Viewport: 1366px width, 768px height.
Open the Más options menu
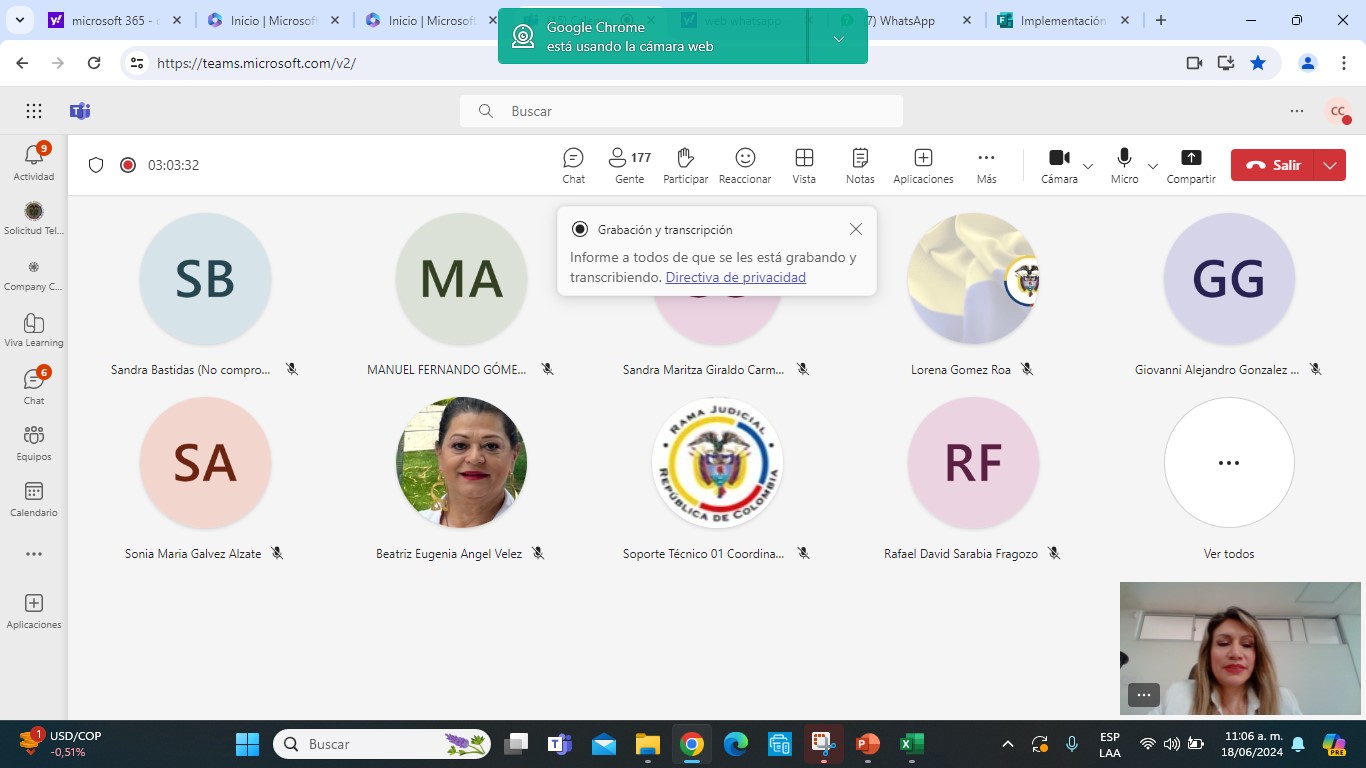tap(986, 165)
